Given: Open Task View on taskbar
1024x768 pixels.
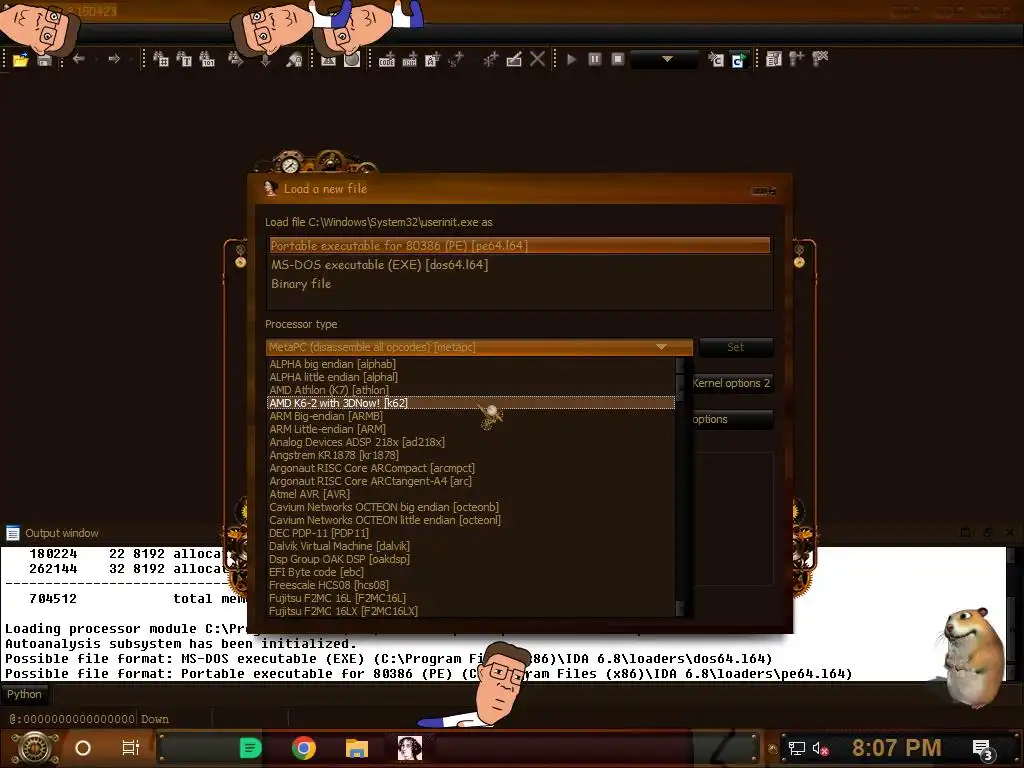Looking at the screenshot, I should [131, 748].
